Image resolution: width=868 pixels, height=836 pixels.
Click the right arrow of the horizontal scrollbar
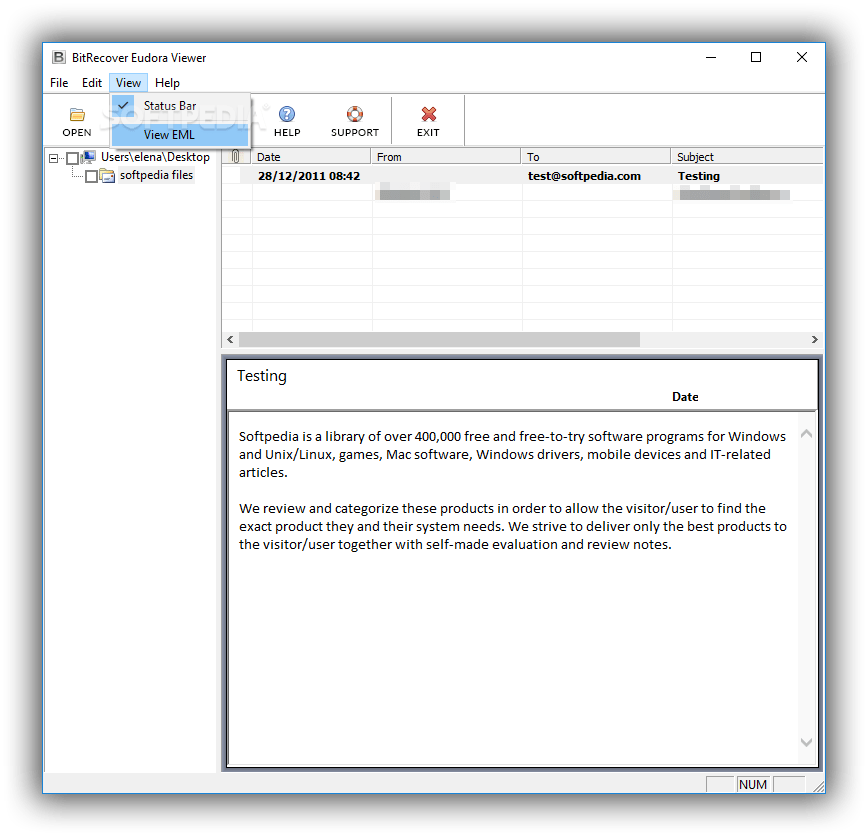tap(815, 339)
